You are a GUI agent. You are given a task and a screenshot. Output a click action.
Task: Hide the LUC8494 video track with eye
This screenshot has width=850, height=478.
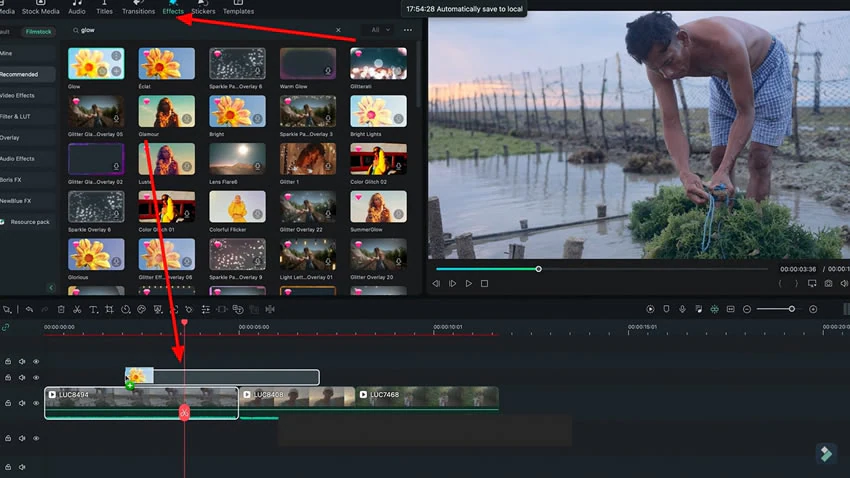pos(36,403)
